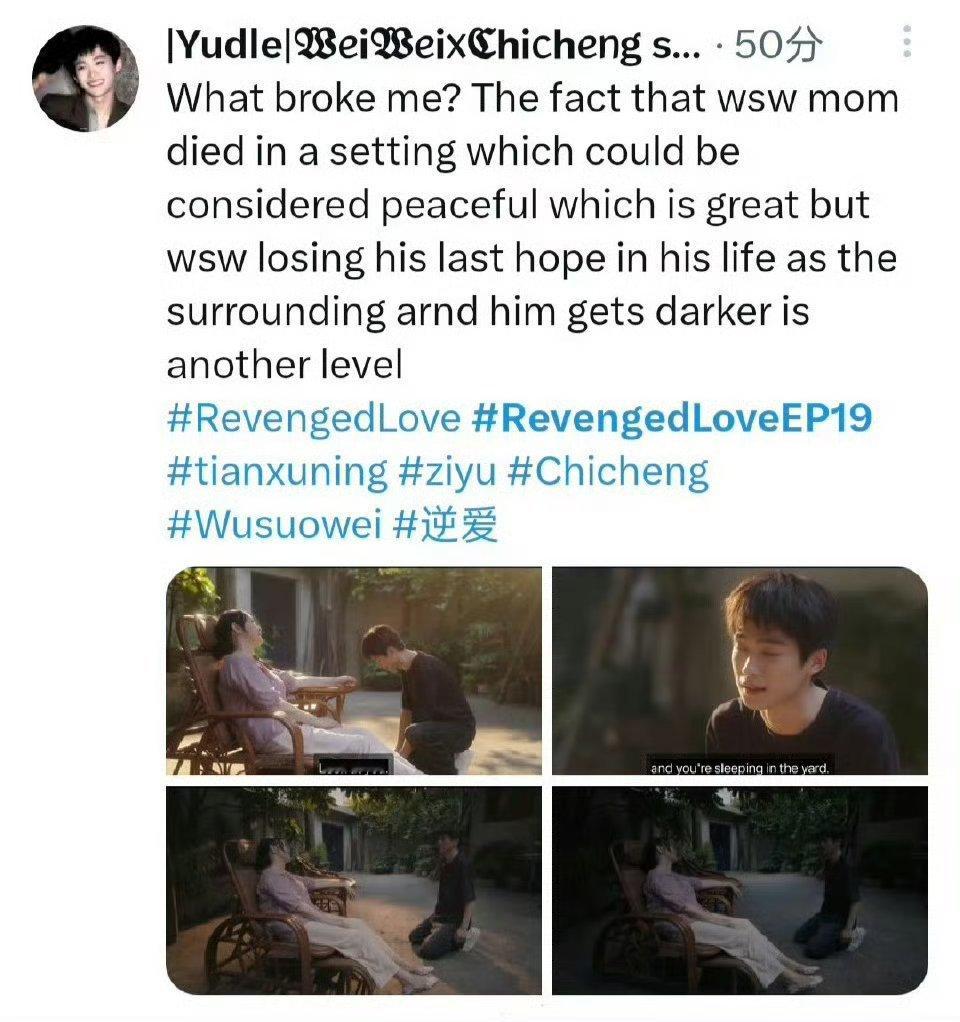Open the #Wusuowei hashtag
The image size is (960, 1022).
click(274, 524)
